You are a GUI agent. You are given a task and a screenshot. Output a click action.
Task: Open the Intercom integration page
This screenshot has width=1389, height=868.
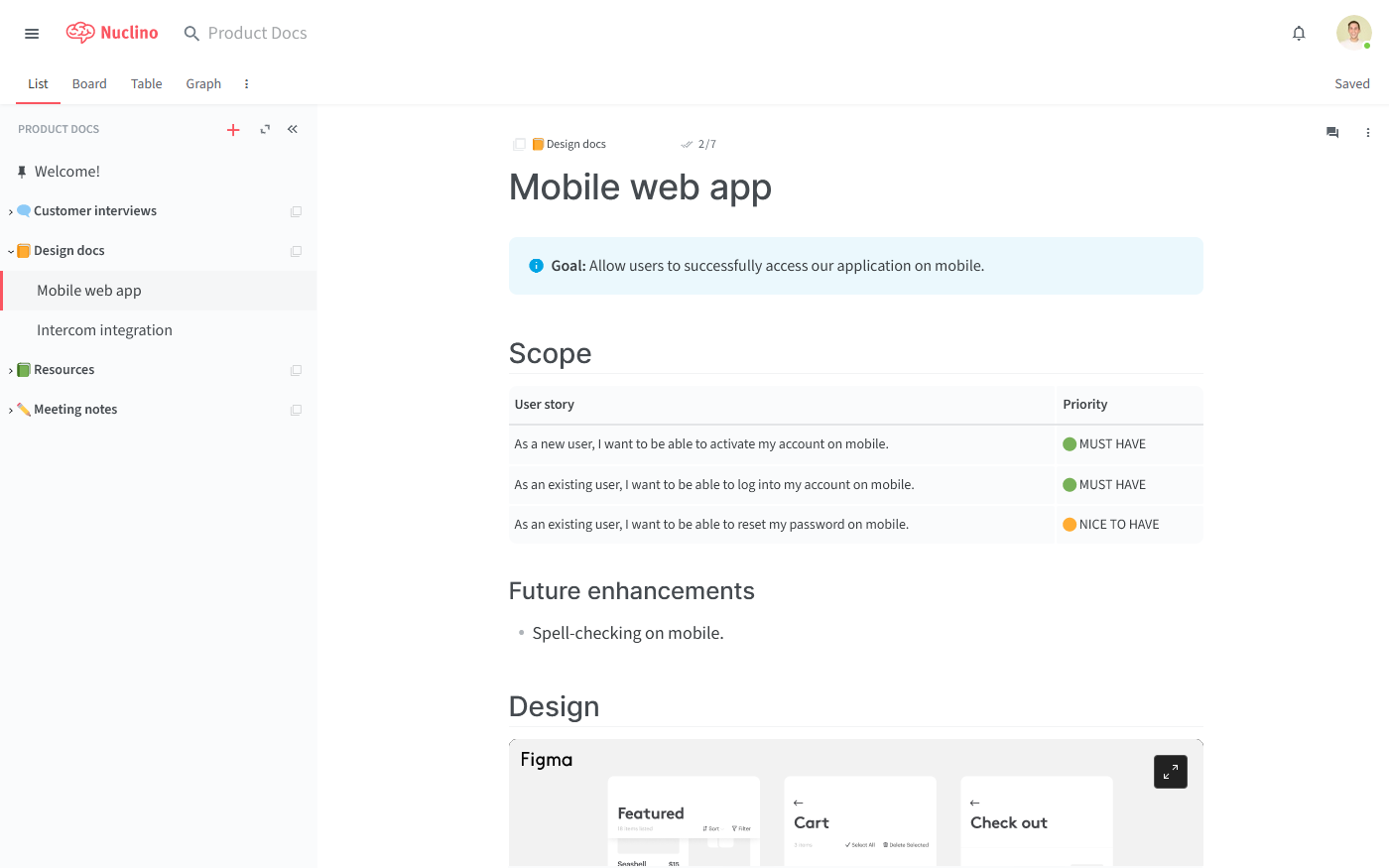[104, 330]
